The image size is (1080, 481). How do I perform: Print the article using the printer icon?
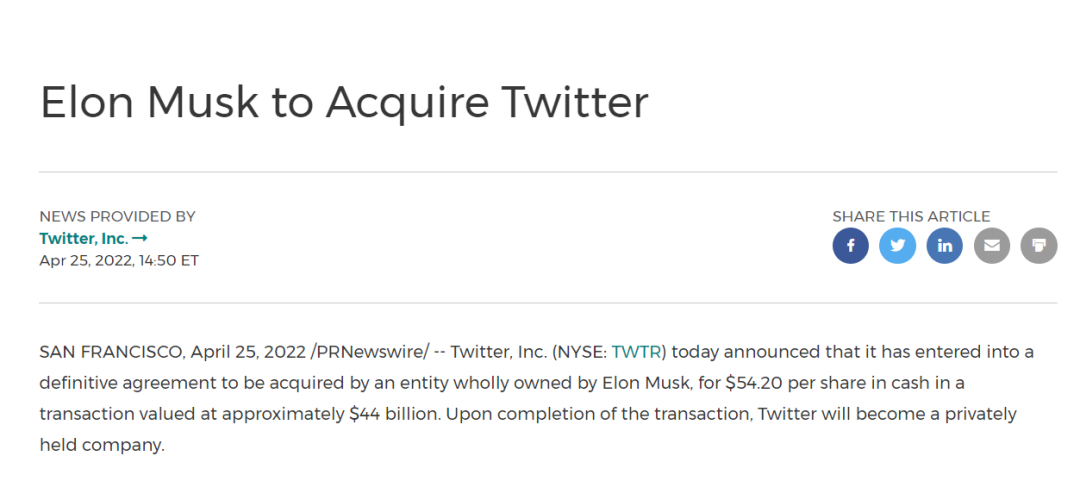(1038, 245)
